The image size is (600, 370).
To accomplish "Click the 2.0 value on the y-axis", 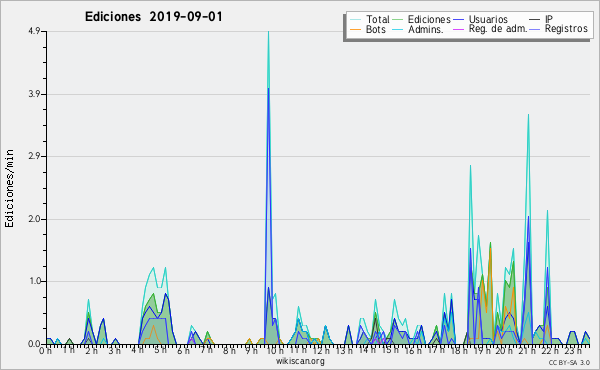I will [x=34, y=219].
